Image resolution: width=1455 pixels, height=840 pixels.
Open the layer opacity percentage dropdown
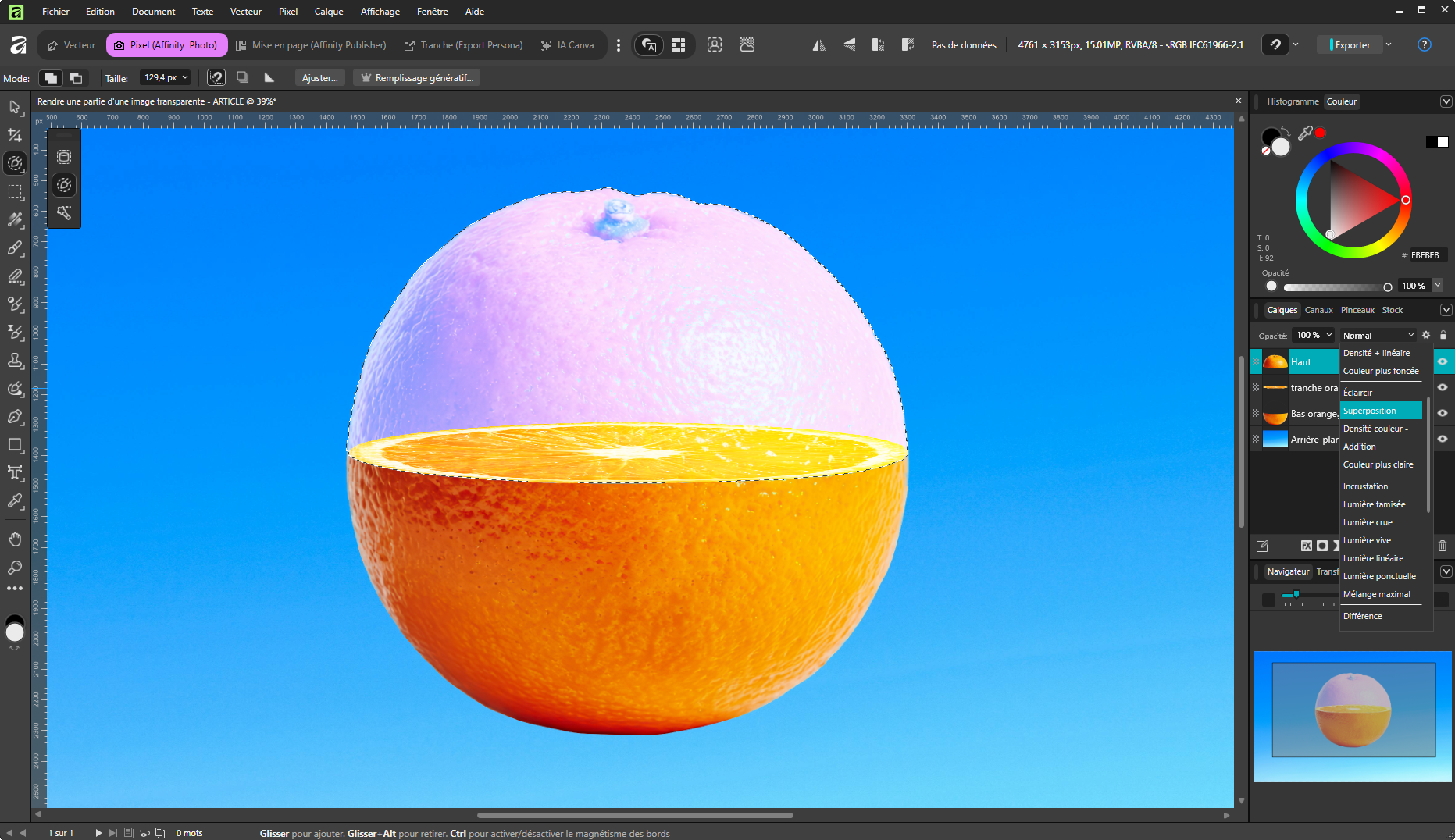pos(1329,335)
